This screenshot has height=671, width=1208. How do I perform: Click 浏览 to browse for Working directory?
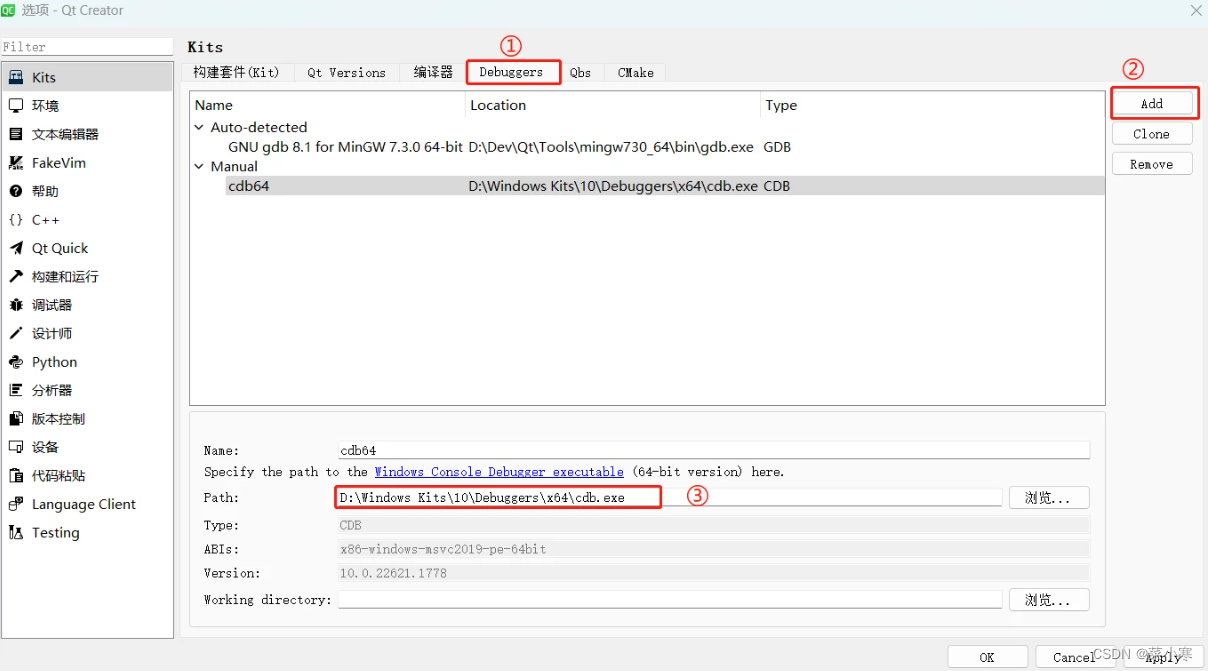(1048, 599)
